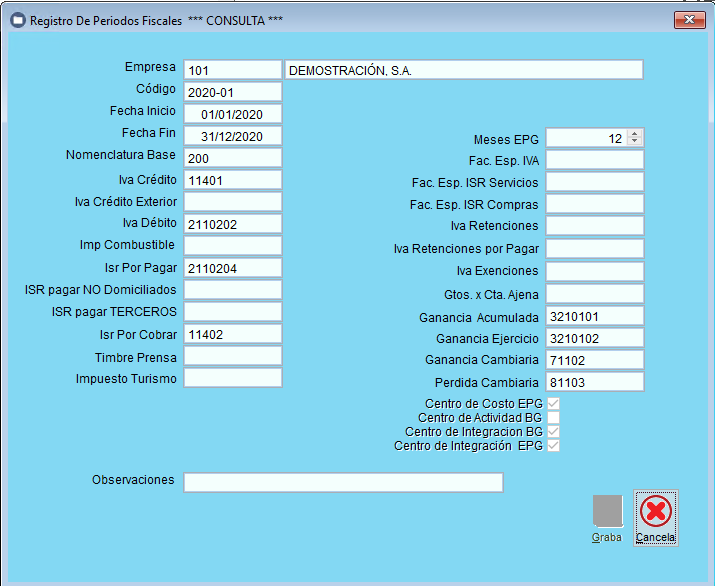This screenshot has height=586, width=715.
Task: Uncheck Centro de Integración EPG checkbox
Action: pos(553,446)
